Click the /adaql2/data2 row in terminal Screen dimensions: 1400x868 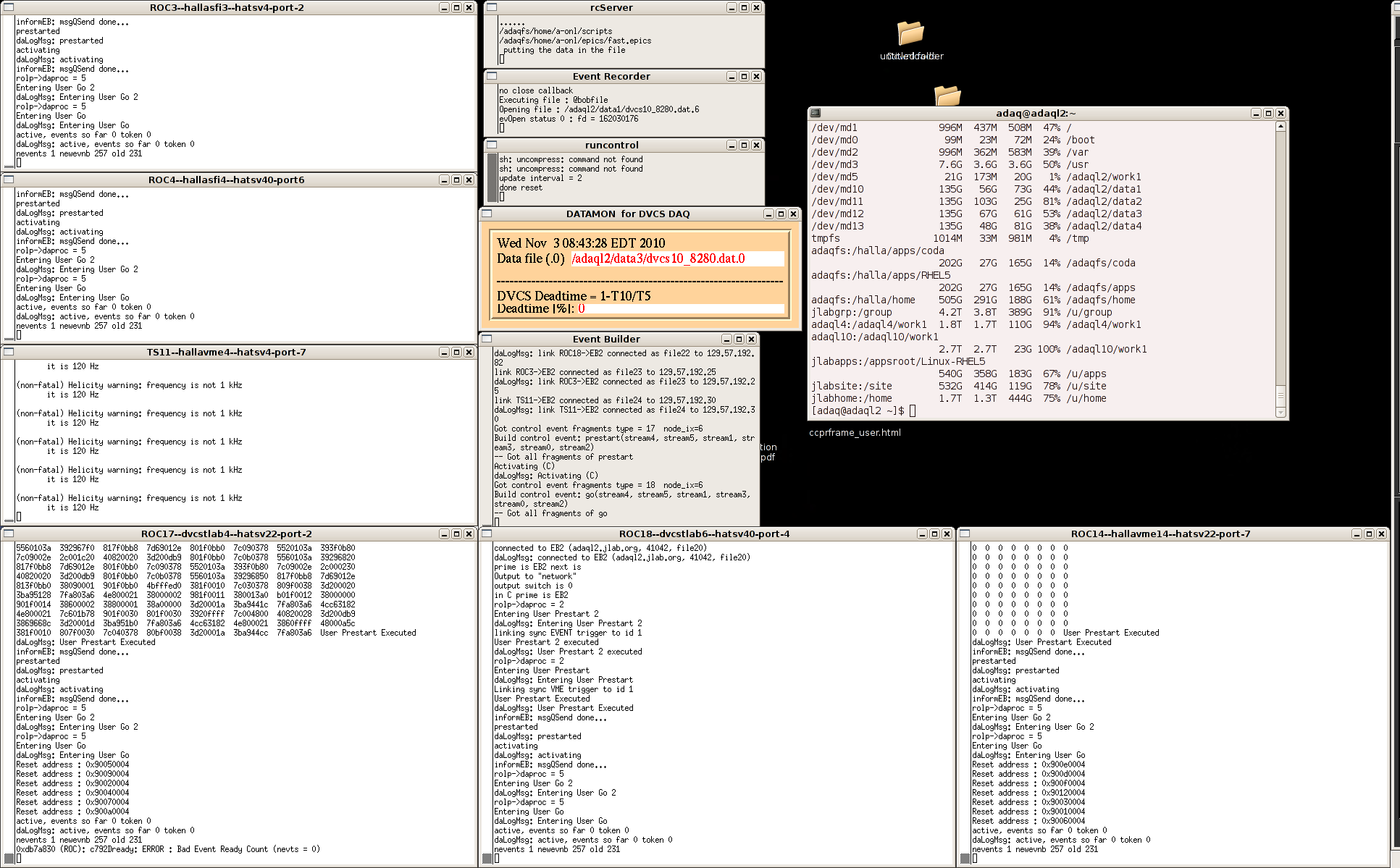click(x=976, y=201)
